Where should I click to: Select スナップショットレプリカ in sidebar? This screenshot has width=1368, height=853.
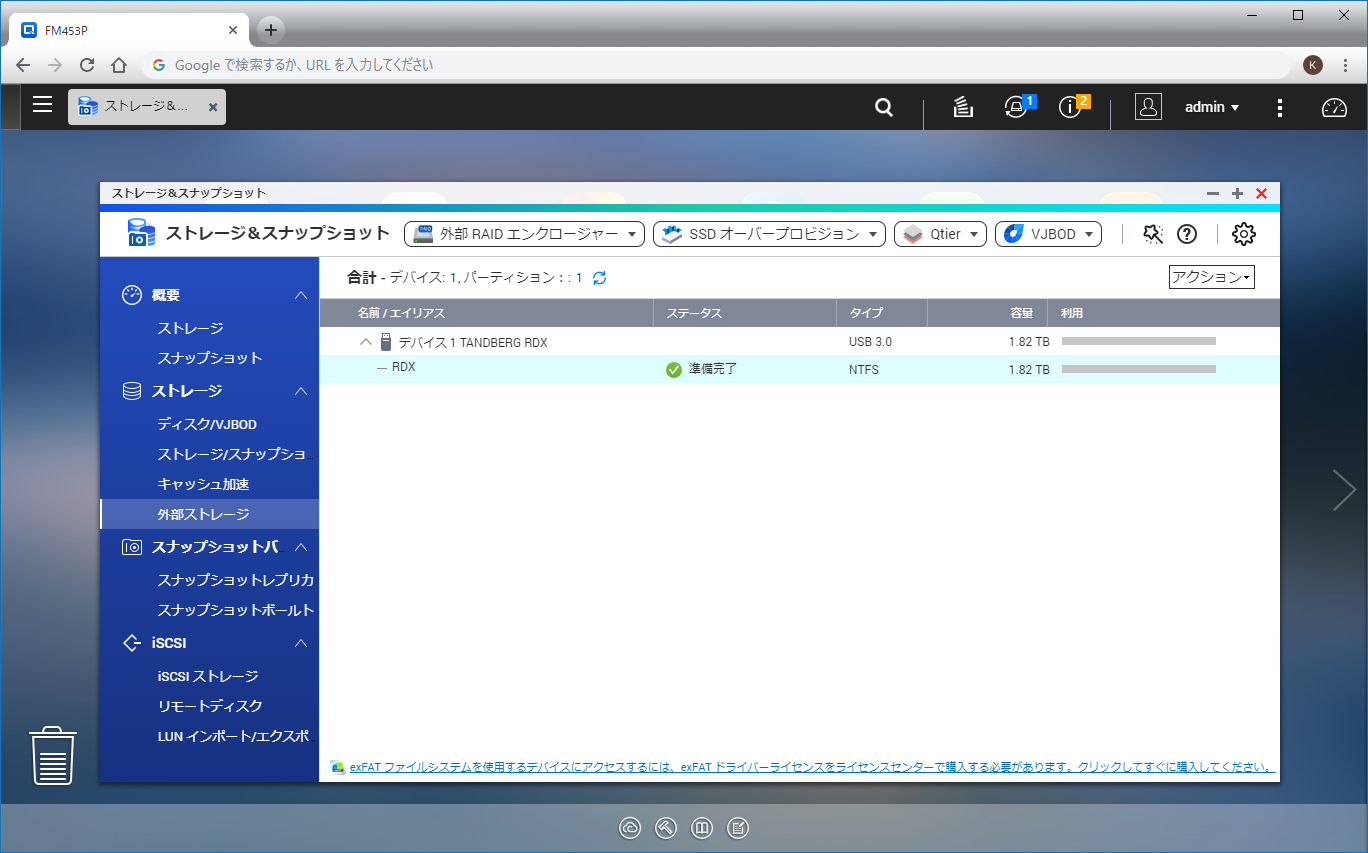click(236, 580)
